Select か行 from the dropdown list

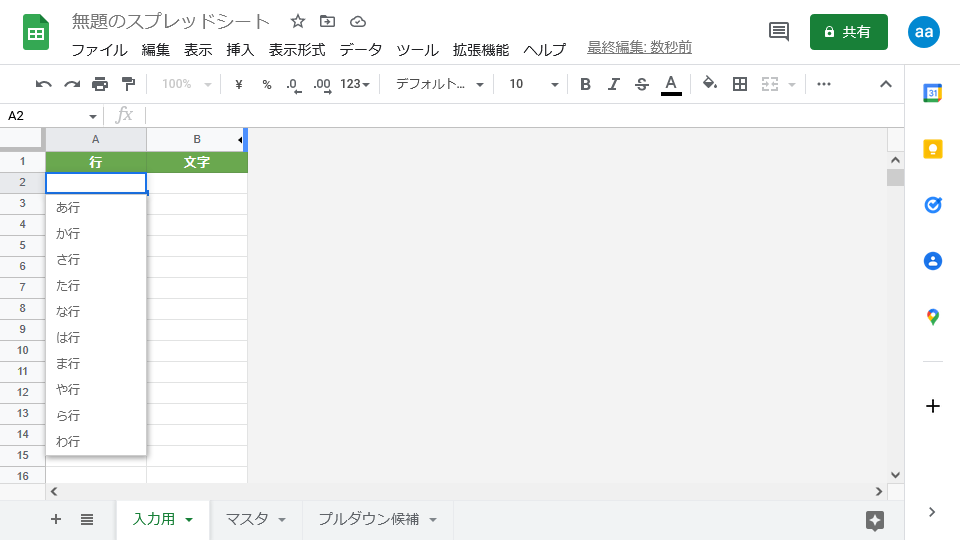coord(96,233)
